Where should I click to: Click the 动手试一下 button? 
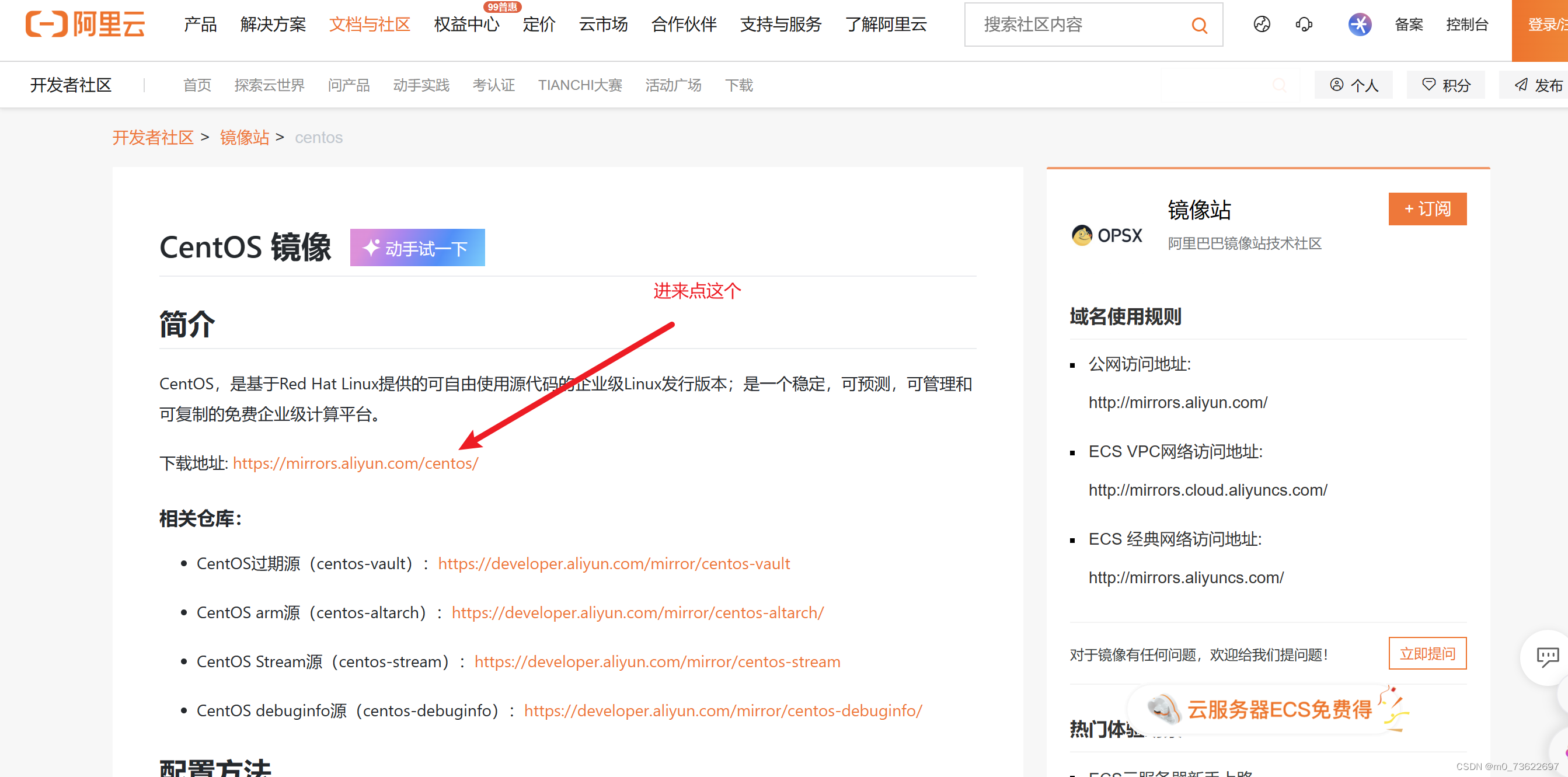click(x=417, y=248)
